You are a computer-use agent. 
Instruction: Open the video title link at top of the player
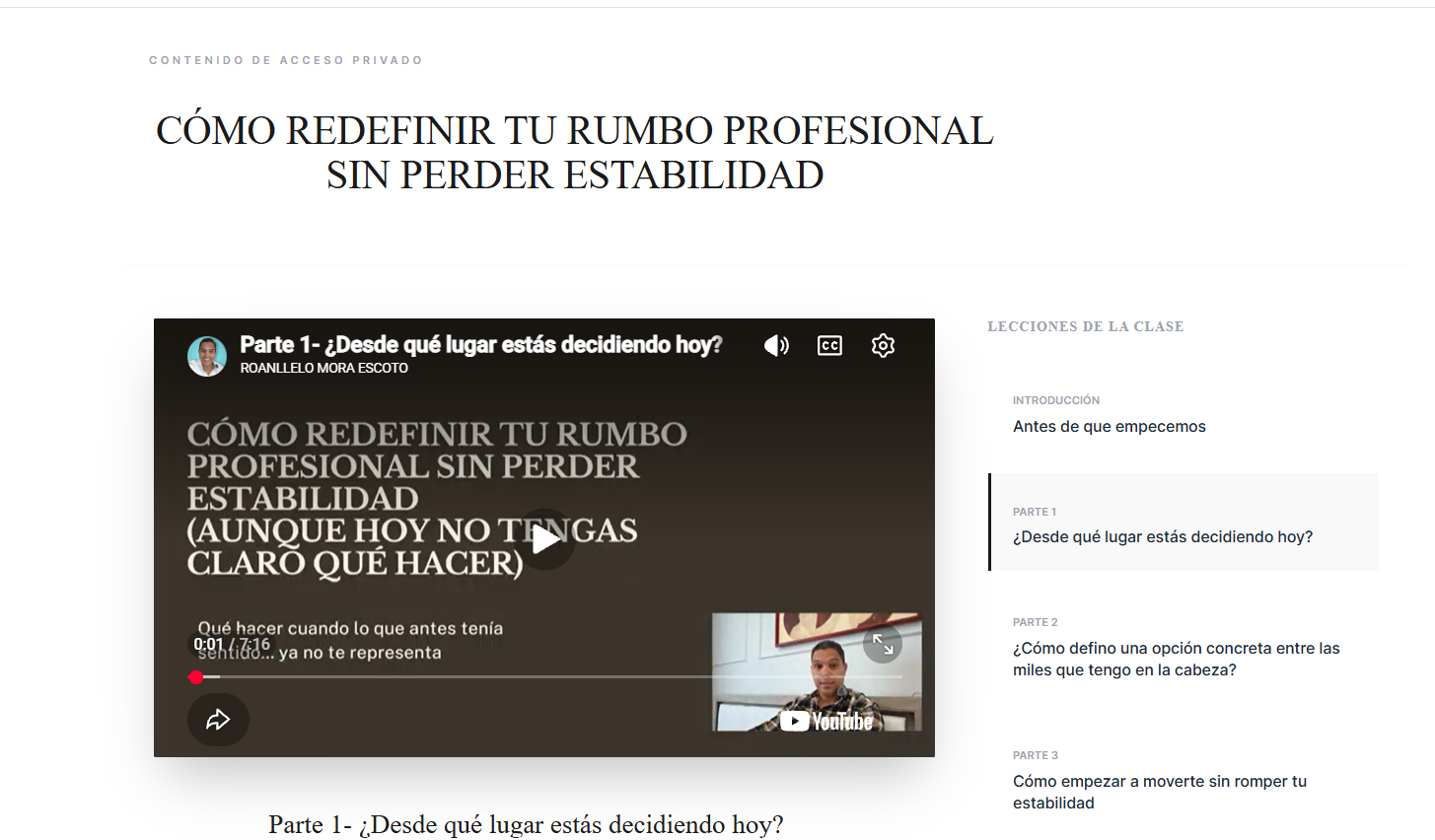click(x=481, y=344)
